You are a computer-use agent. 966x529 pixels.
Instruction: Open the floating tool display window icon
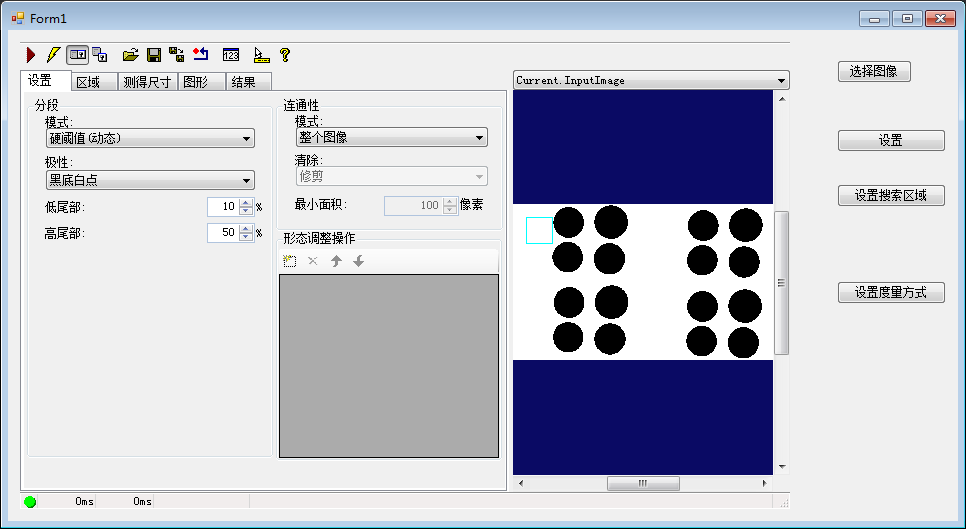point(100,55)
